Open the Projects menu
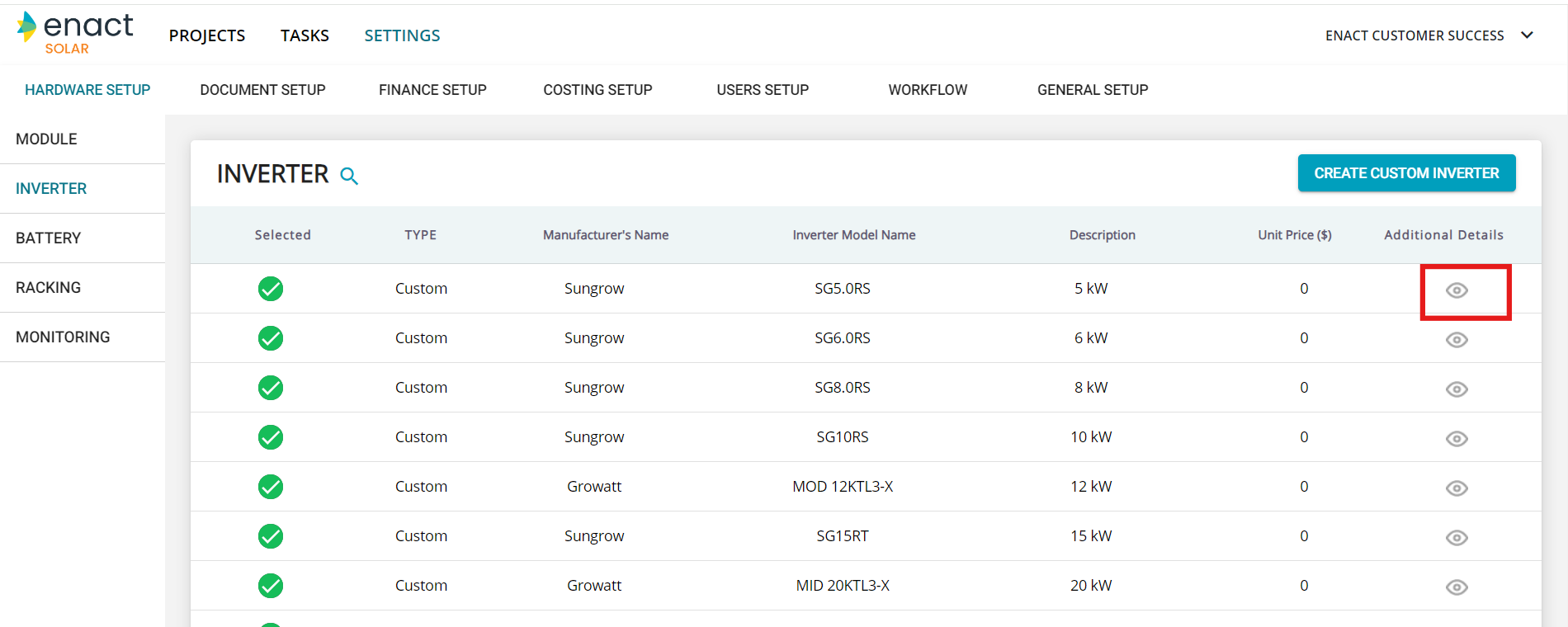The height and width of the screenshot is (627, 1568). point(207,35)
